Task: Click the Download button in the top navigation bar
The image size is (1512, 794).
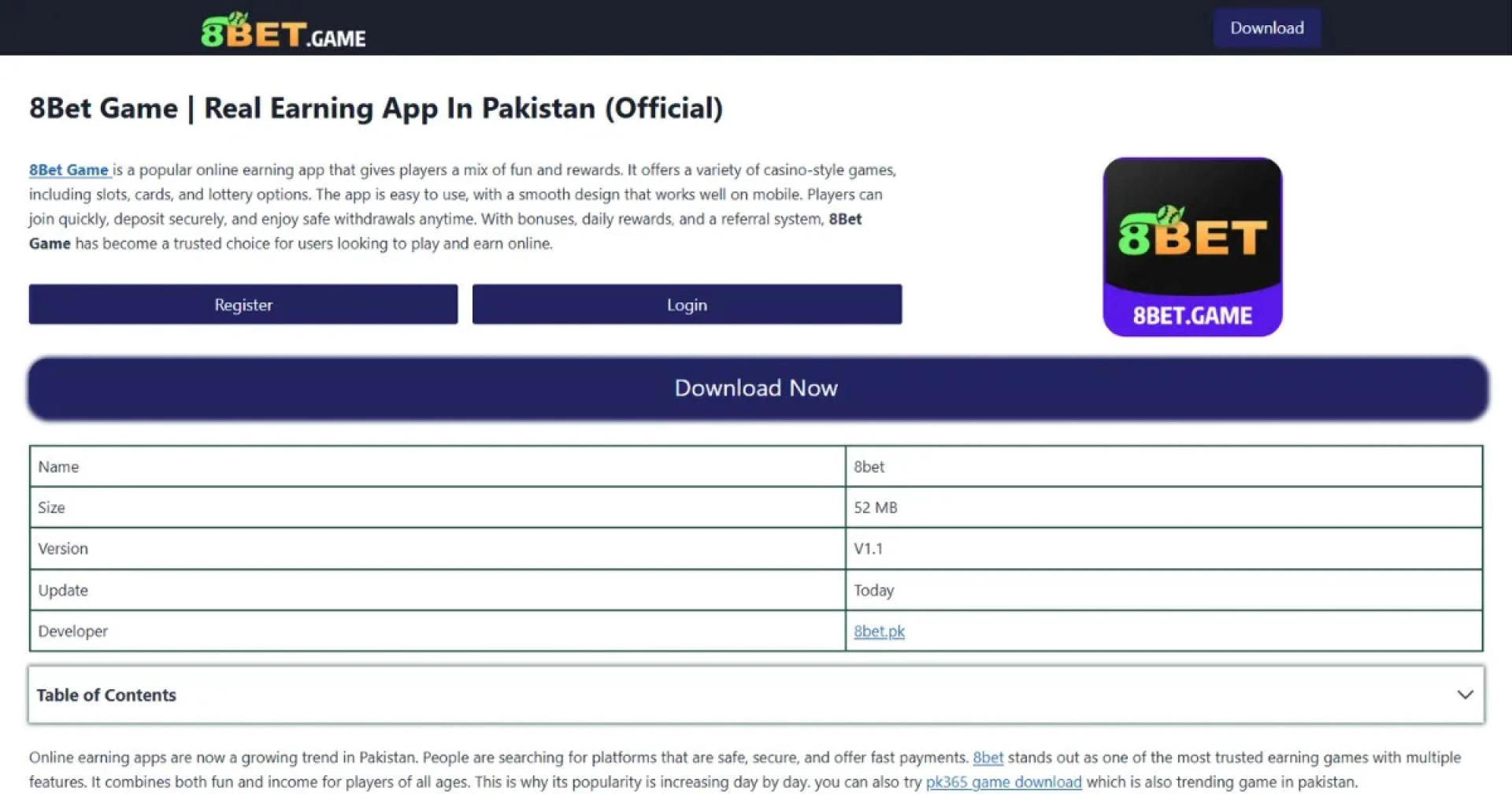Action: (1266, 27)
